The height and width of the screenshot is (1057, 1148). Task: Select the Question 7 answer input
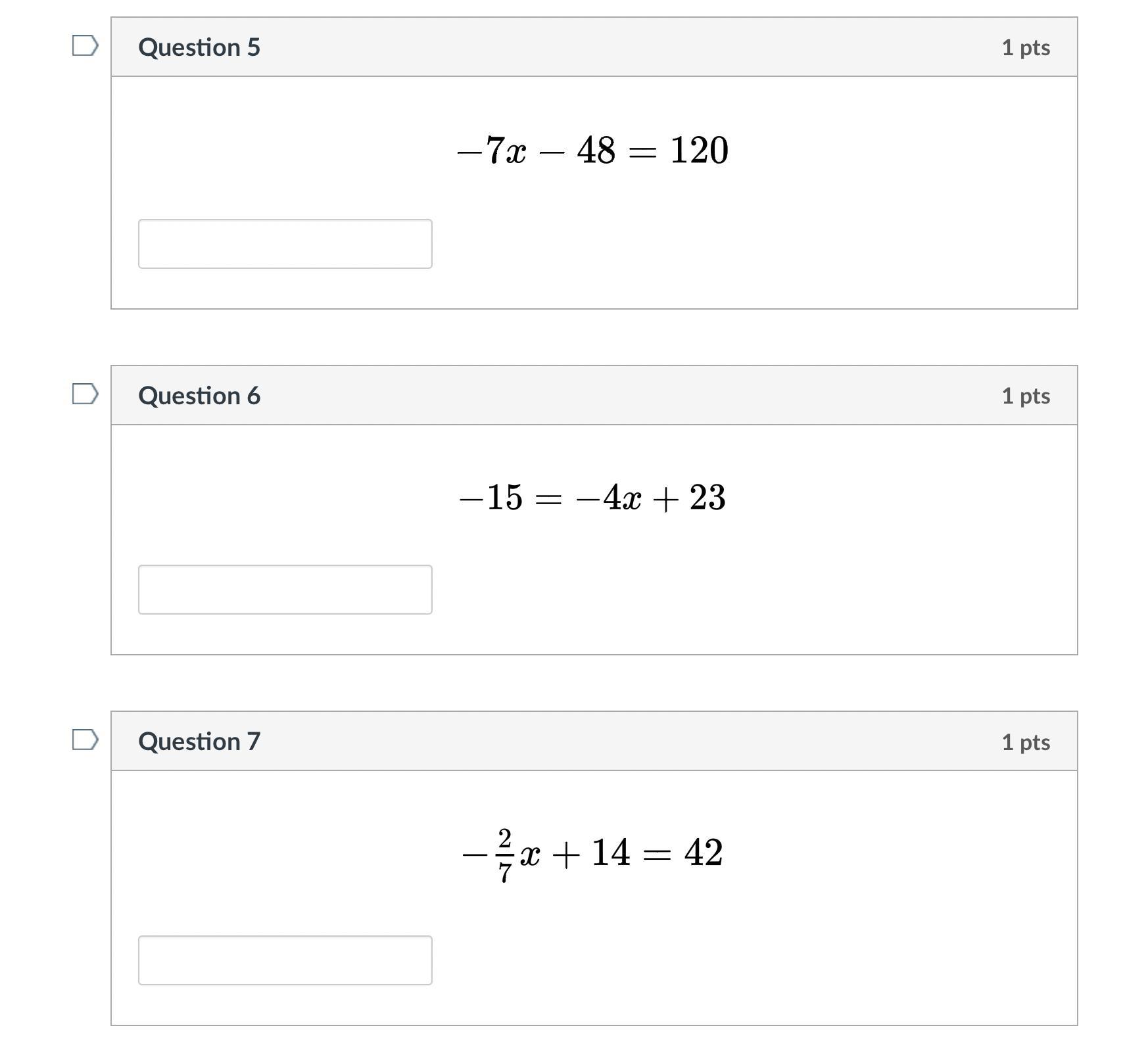(x=285, y=960)
